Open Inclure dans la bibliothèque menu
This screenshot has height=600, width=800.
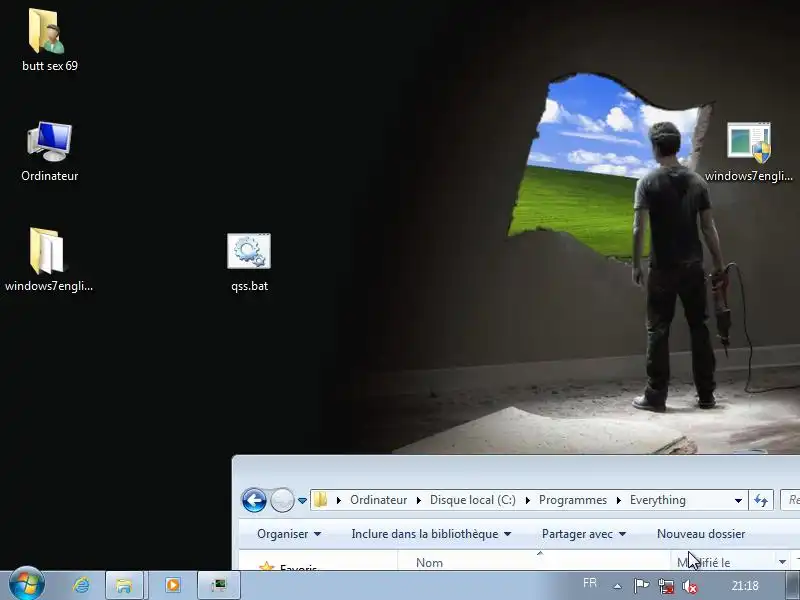(431, 534)
